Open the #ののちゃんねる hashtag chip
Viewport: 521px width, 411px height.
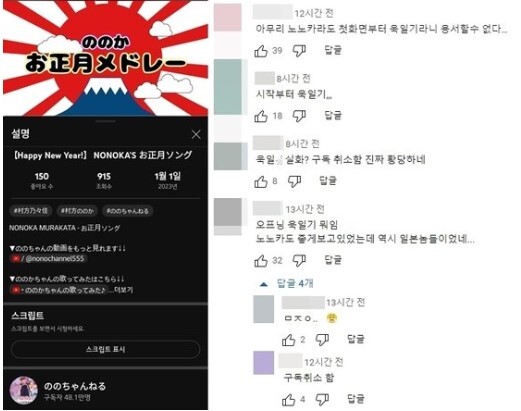coord(127,211)
